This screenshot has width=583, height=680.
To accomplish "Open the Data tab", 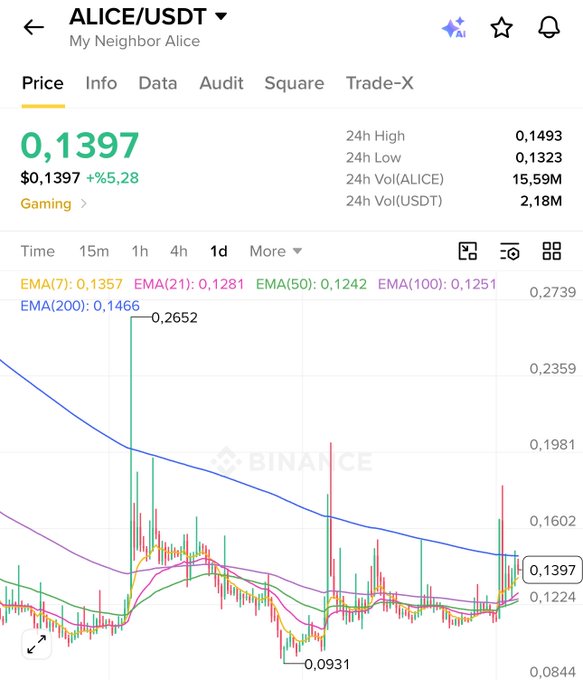I will (158, 83).
